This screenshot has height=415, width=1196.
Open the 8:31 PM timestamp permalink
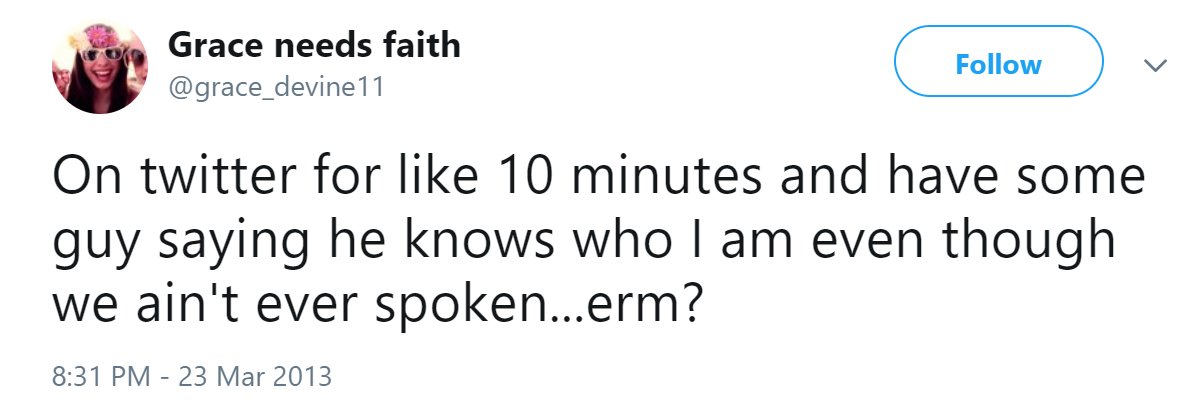(101, 376)
